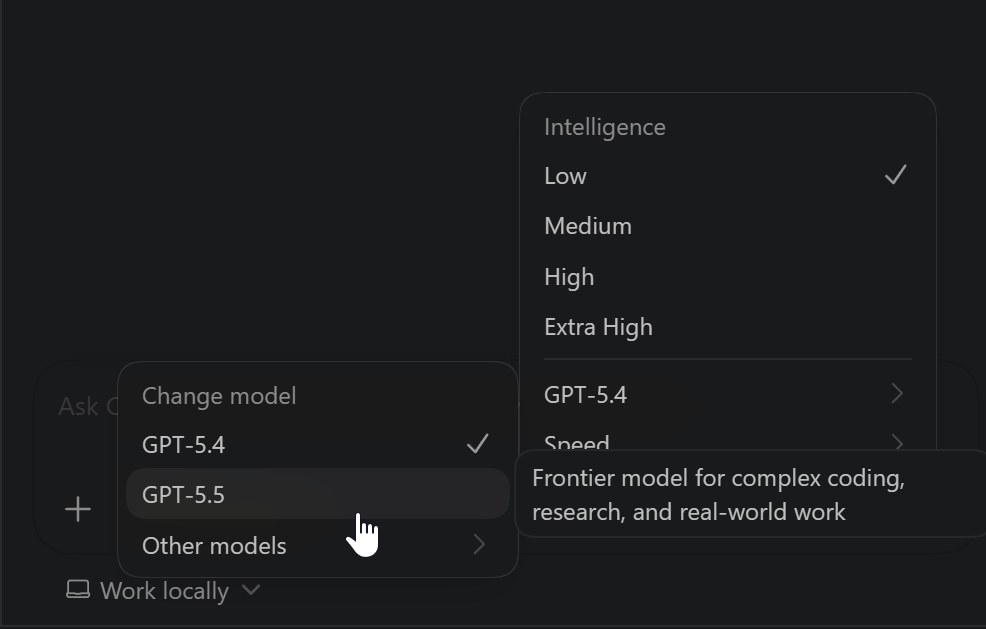Select Low intelligence level

[728, 176]
